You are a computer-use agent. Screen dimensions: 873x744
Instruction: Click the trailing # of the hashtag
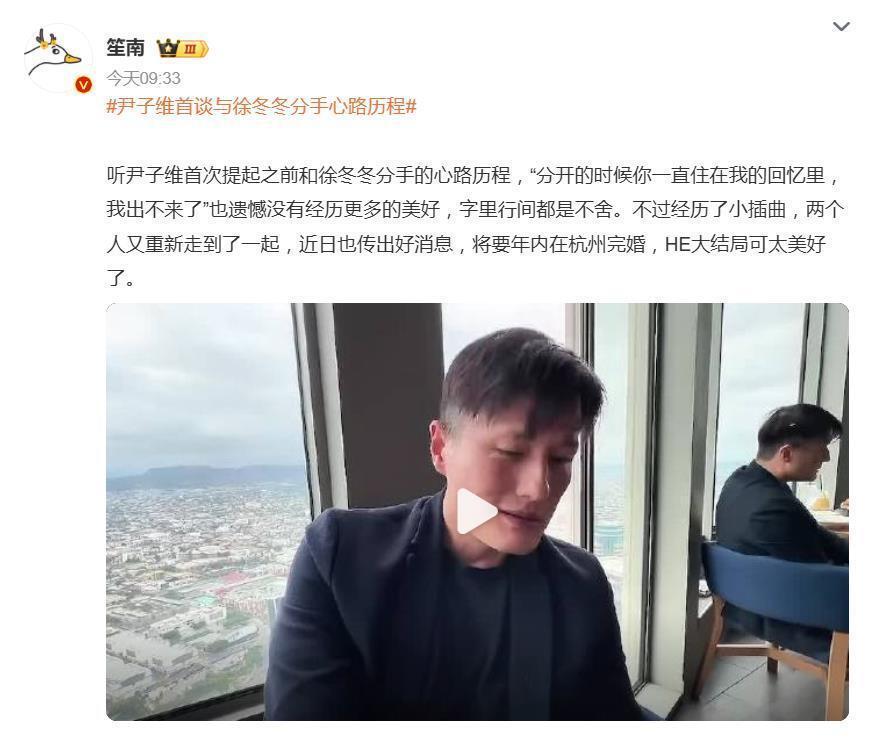(x=411, y=106)
